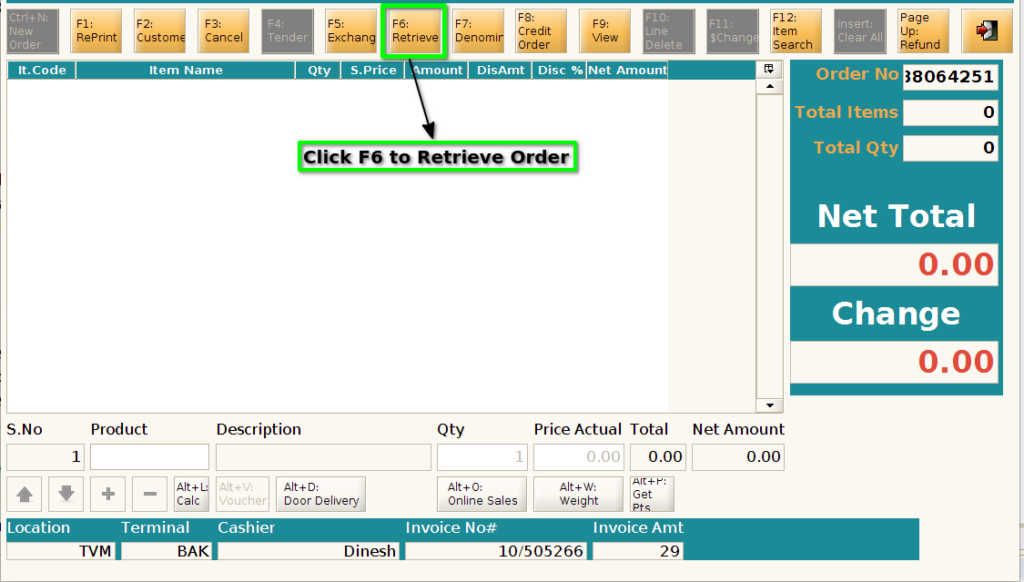Click the Price Actual input field
Viewport: 1024px width, 582px height.
[579, 457]
